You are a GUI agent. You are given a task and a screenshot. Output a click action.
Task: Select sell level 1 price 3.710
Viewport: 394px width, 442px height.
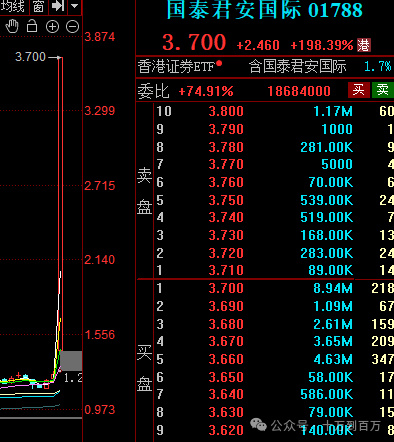pyautogui.click(x=226, y=270)
